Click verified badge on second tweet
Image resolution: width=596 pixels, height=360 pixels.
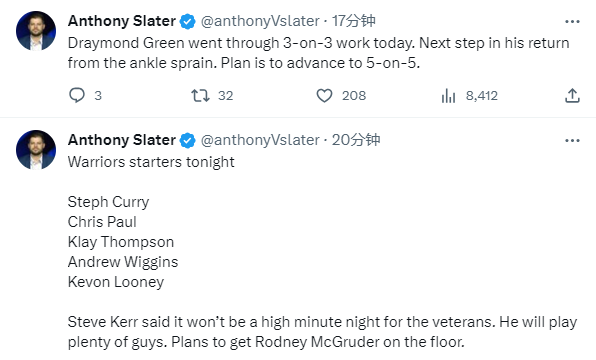pos(187,140)
